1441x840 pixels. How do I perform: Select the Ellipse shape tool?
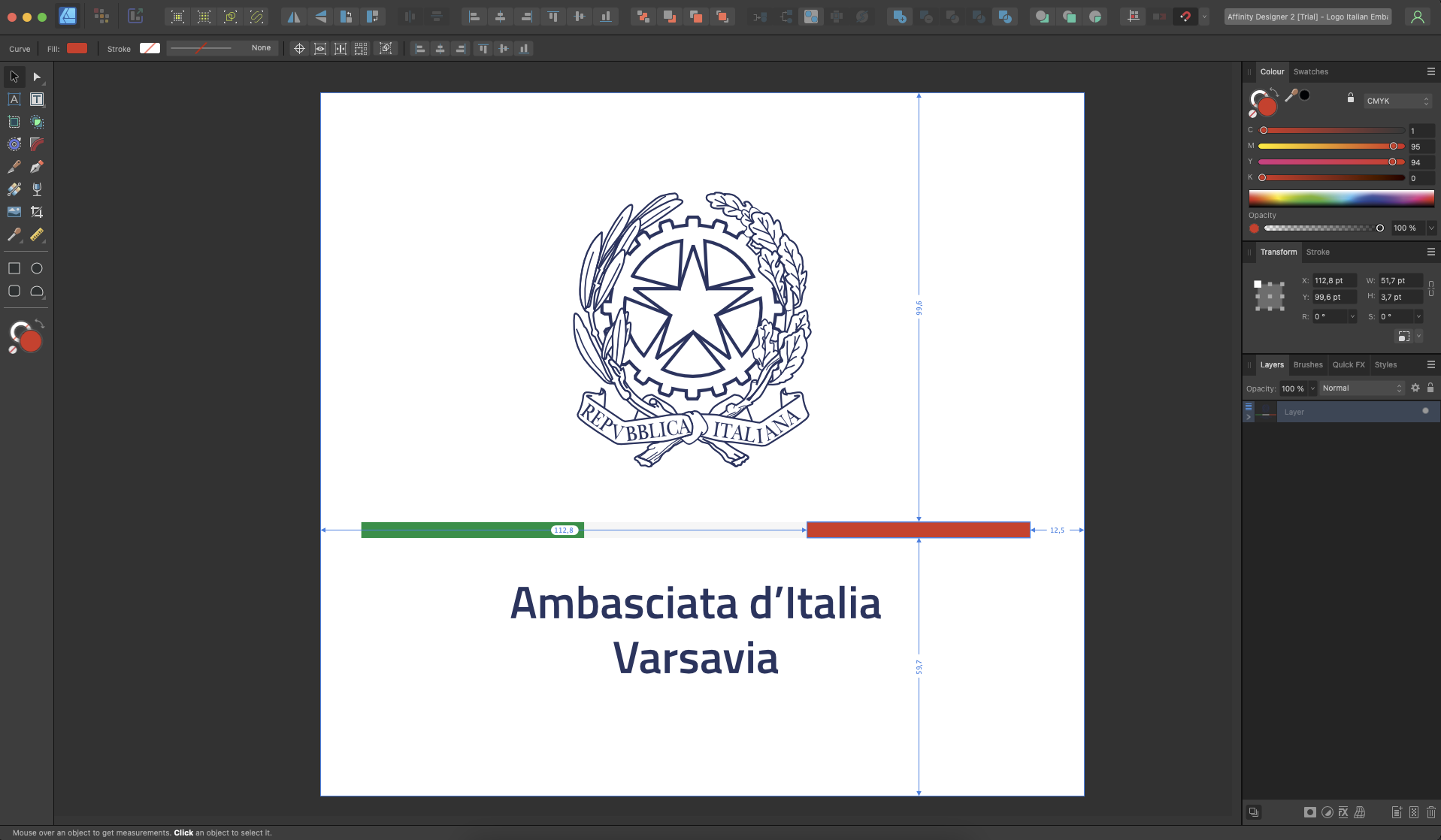(x=37, y=268)
